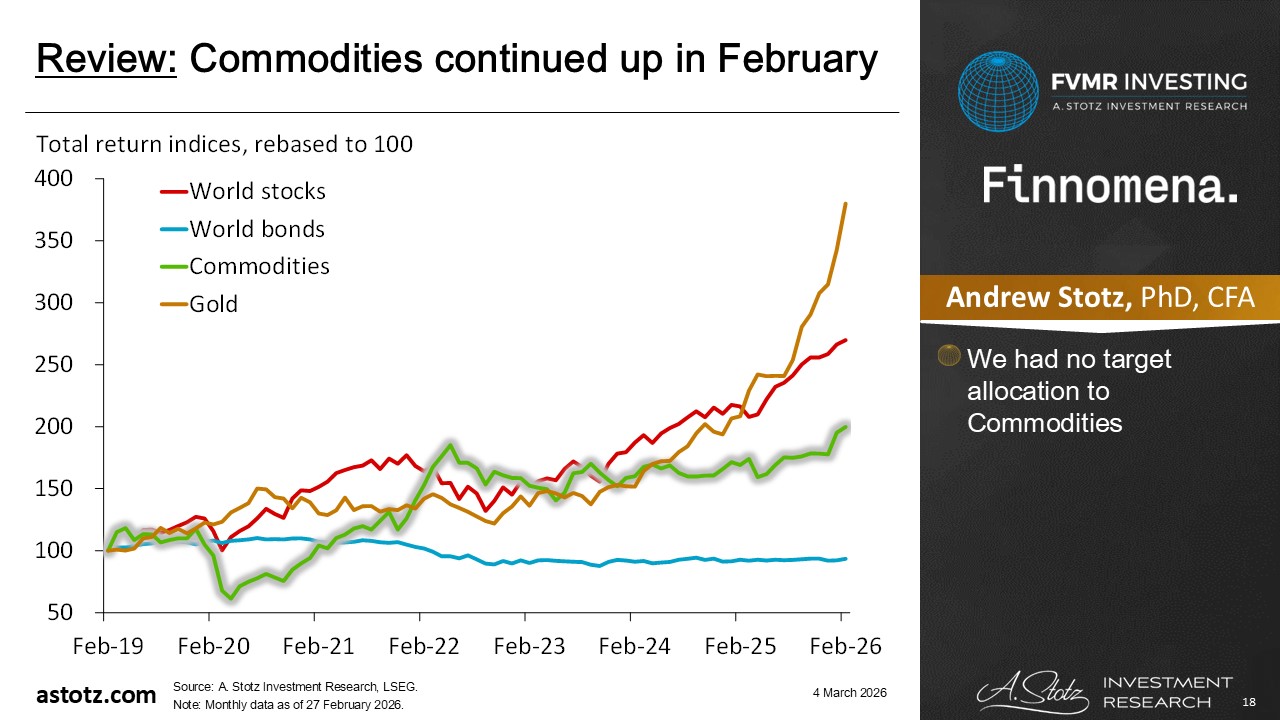Viewport: 1280px width, 720px height.
Task: Click the Feb-19 x-axis label
Action: [x=104, y=646]
